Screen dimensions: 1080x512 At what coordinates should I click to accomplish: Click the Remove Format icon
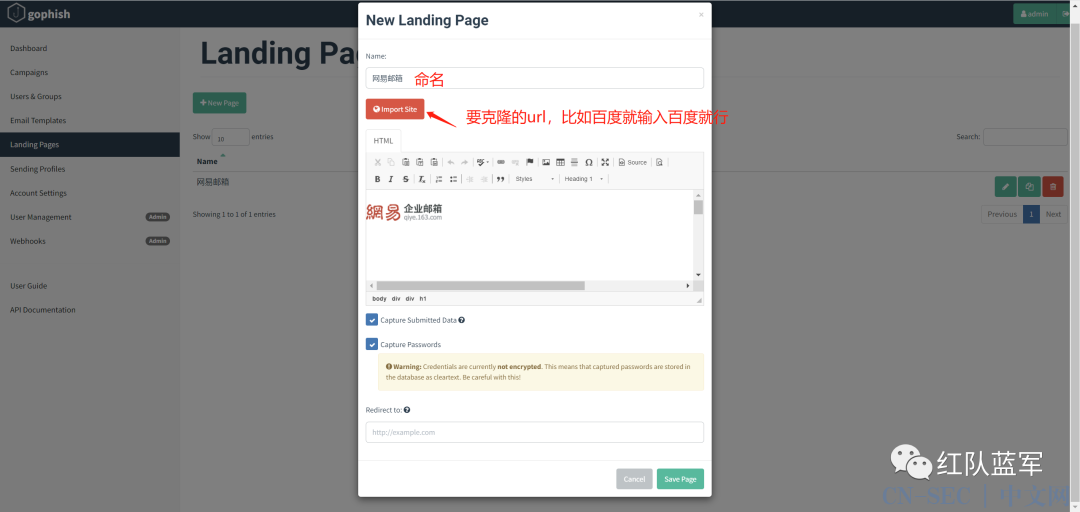point(422,179)
